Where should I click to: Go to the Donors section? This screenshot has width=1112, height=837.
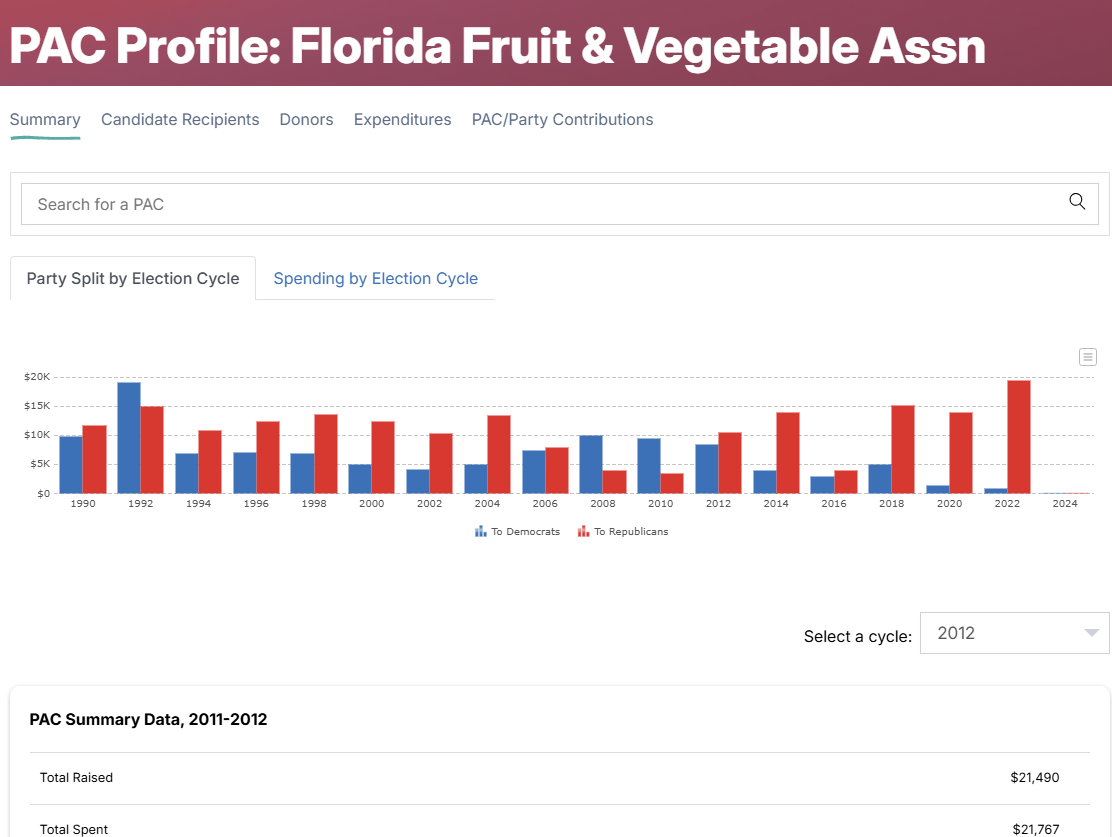click(306, 120)
